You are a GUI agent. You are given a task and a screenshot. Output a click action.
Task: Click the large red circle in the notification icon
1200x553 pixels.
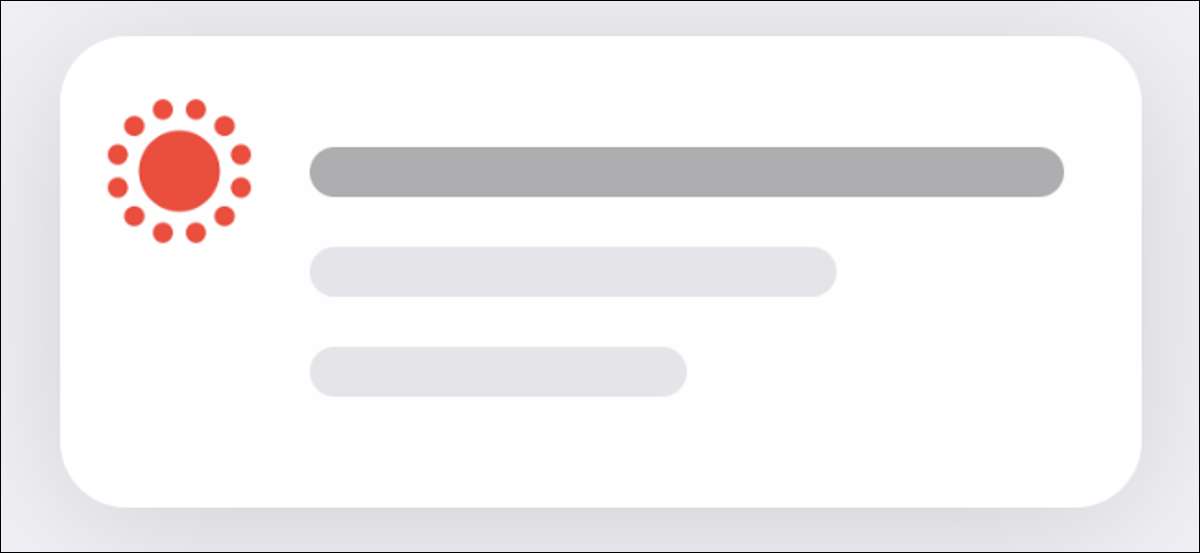pyautogui.click(x=179, y=171)
